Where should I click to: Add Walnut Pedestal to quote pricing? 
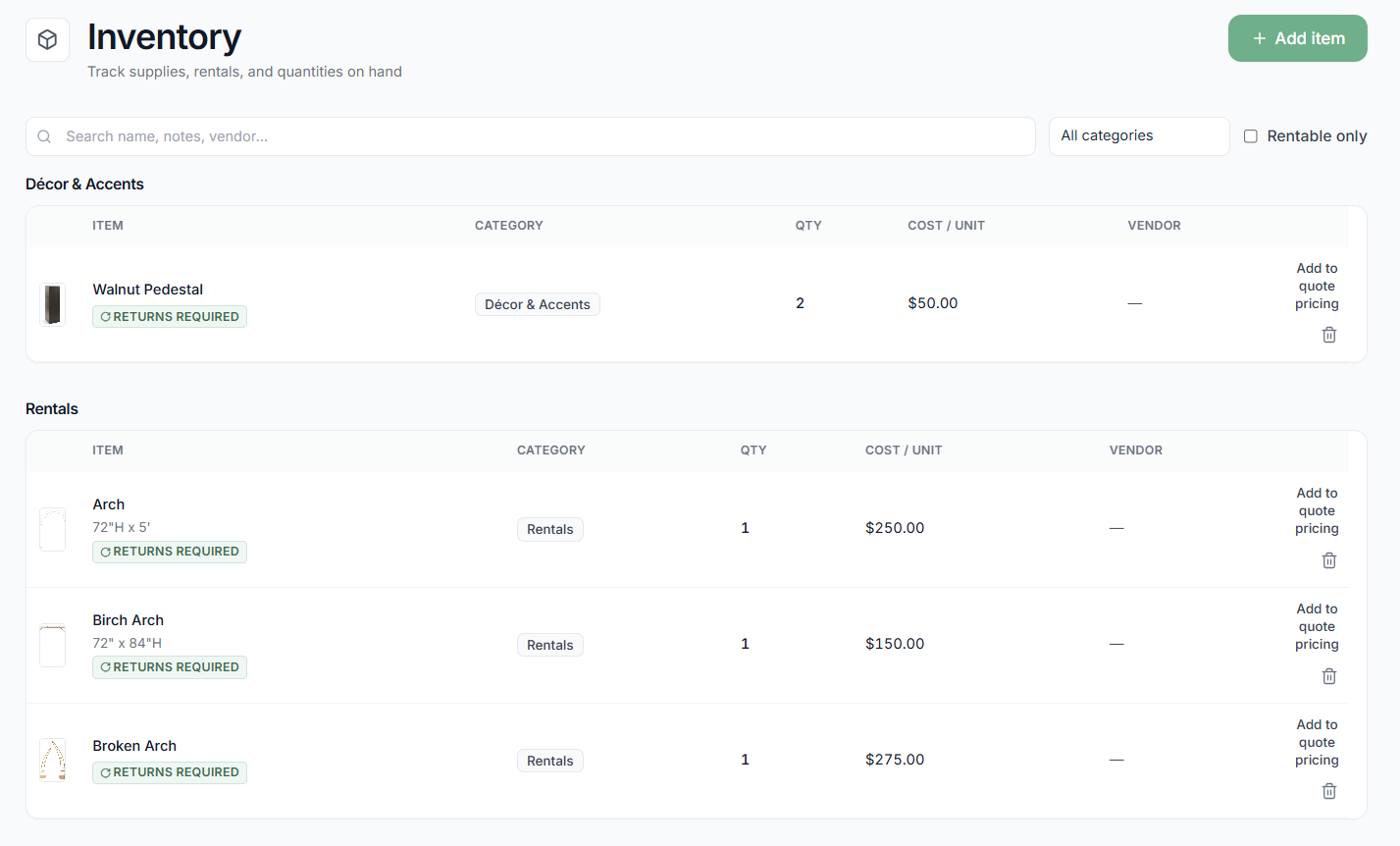[x=1317, y=286]
